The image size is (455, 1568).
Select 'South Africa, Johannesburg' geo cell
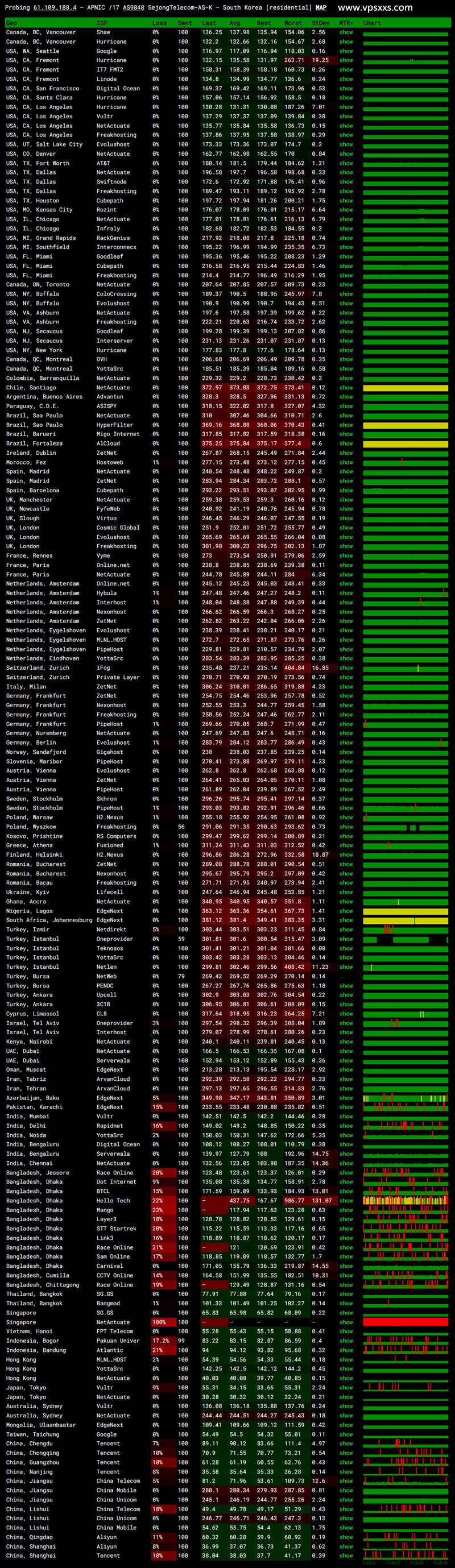(x=49, y=920)
